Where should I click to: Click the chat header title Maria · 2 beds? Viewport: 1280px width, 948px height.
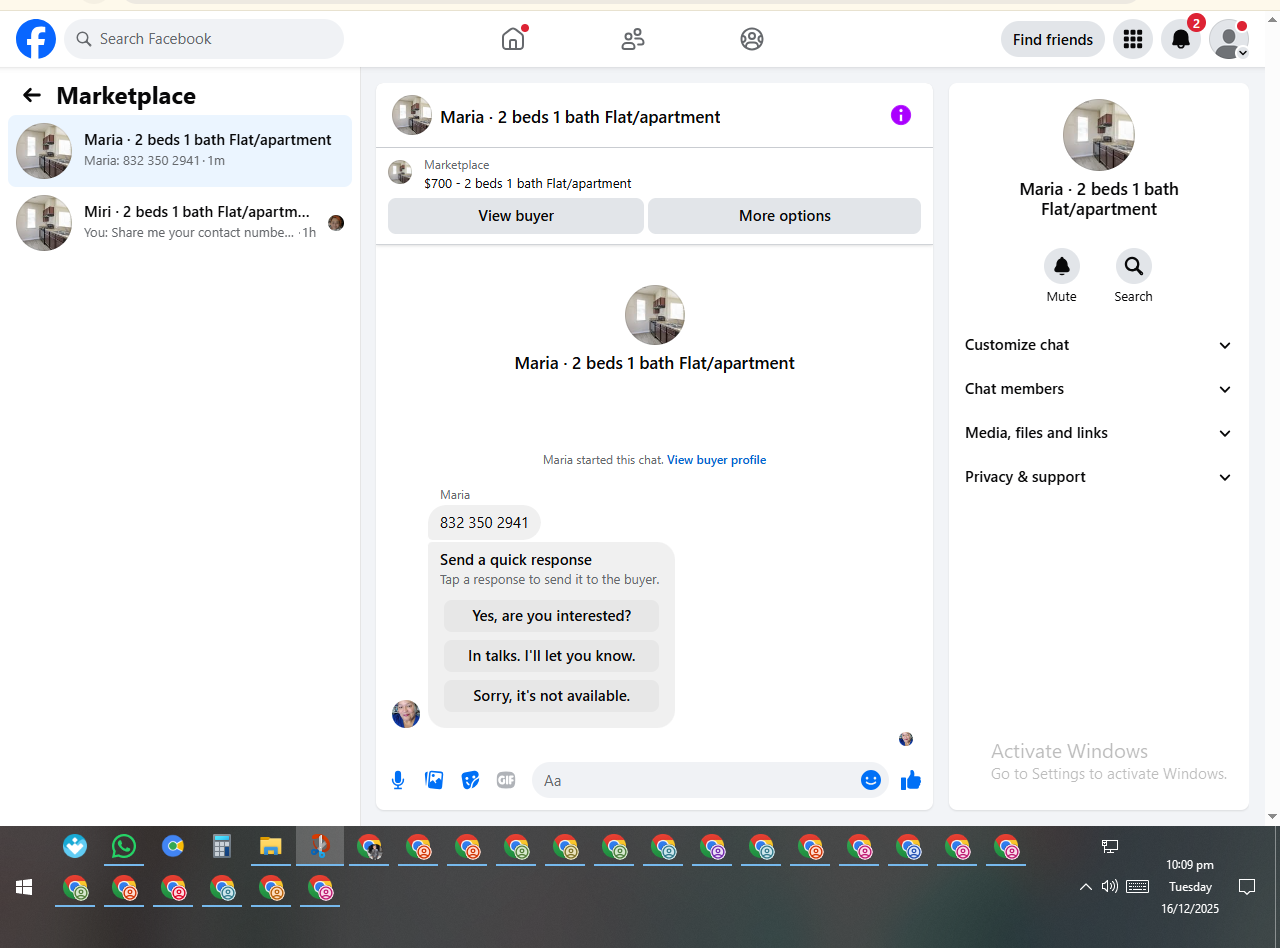tap(580, 117)
